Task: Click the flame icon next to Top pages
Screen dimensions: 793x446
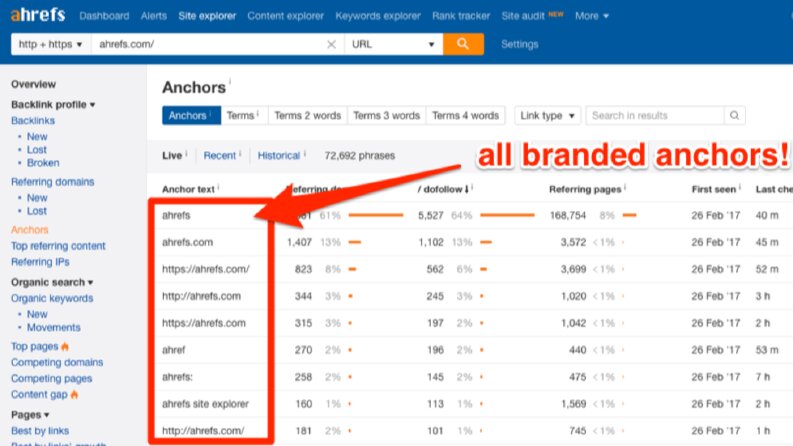Action: click(65, 347)
